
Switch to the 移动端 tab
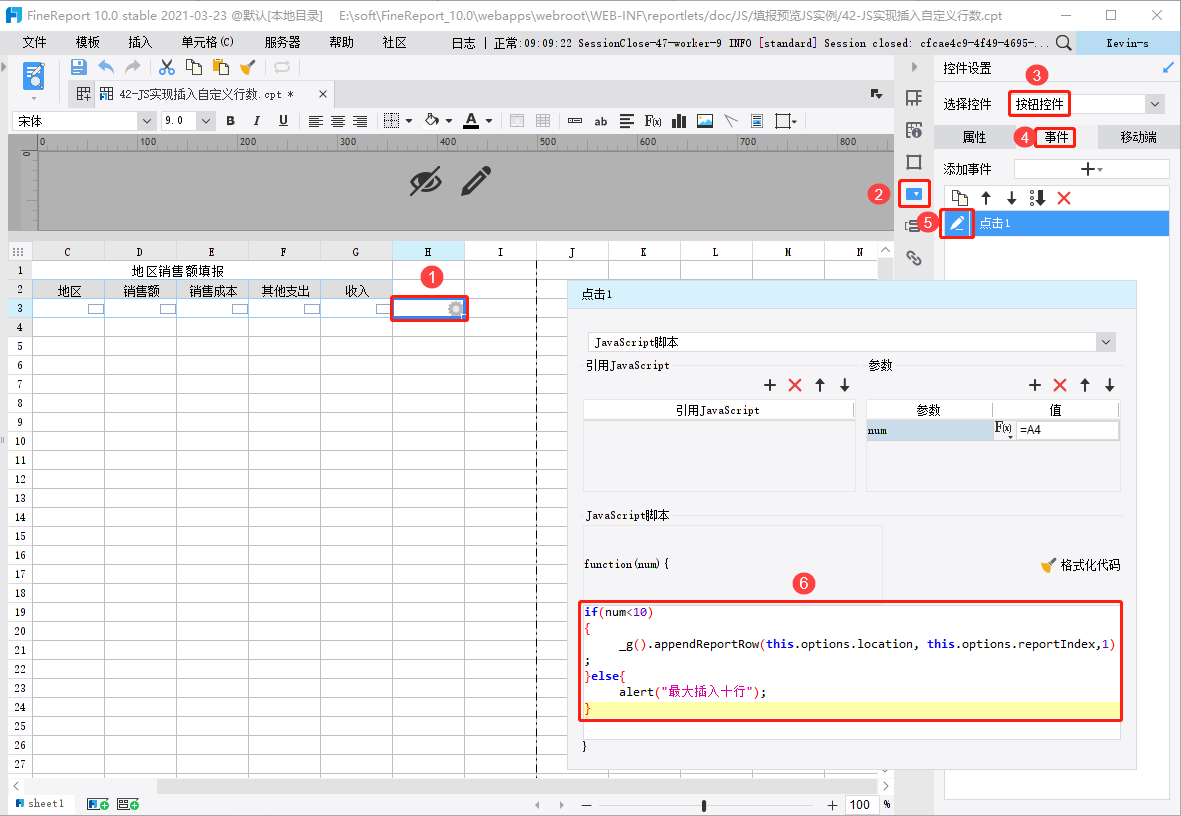tap(1138, 137)
